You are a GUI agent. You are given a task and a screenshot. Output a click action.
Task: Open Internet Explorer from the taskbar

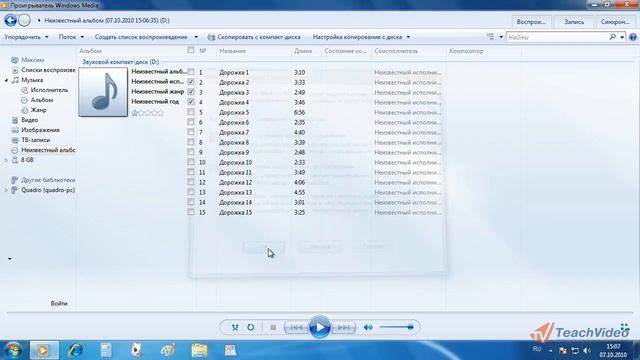coord(76,350)
